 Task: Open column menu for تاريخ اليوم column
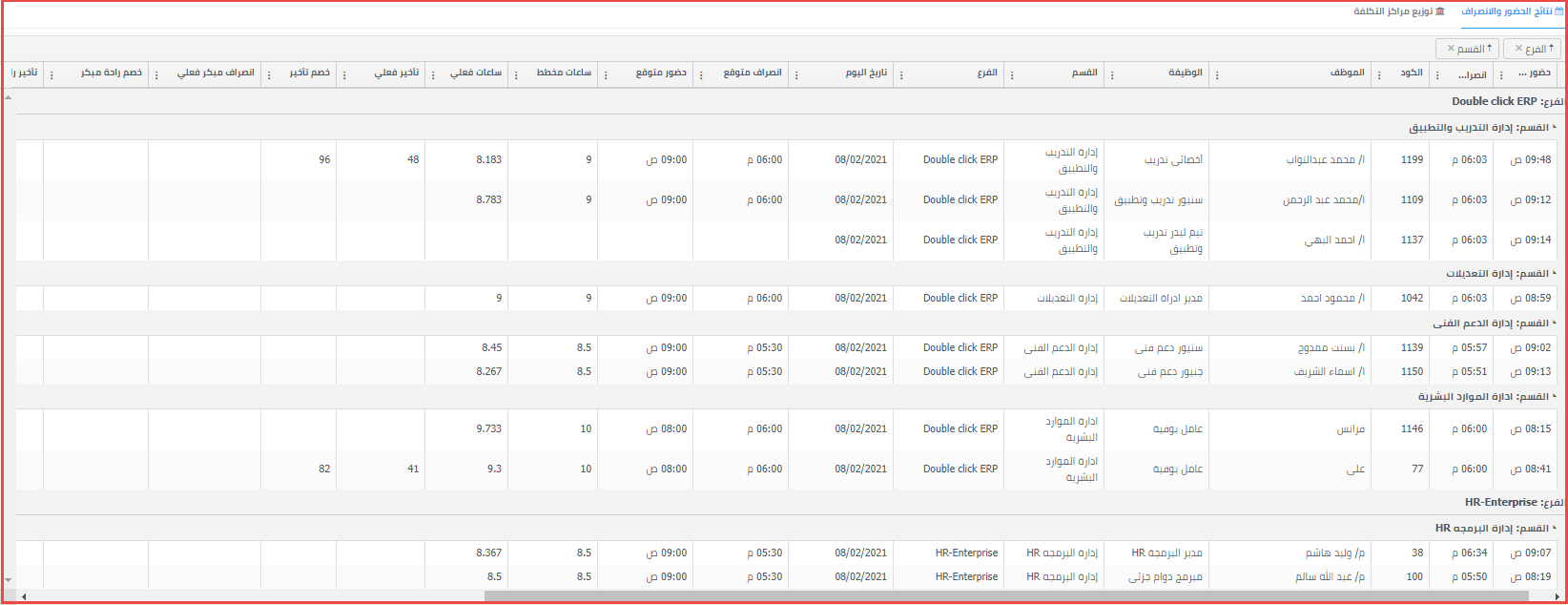click(796, 74)
